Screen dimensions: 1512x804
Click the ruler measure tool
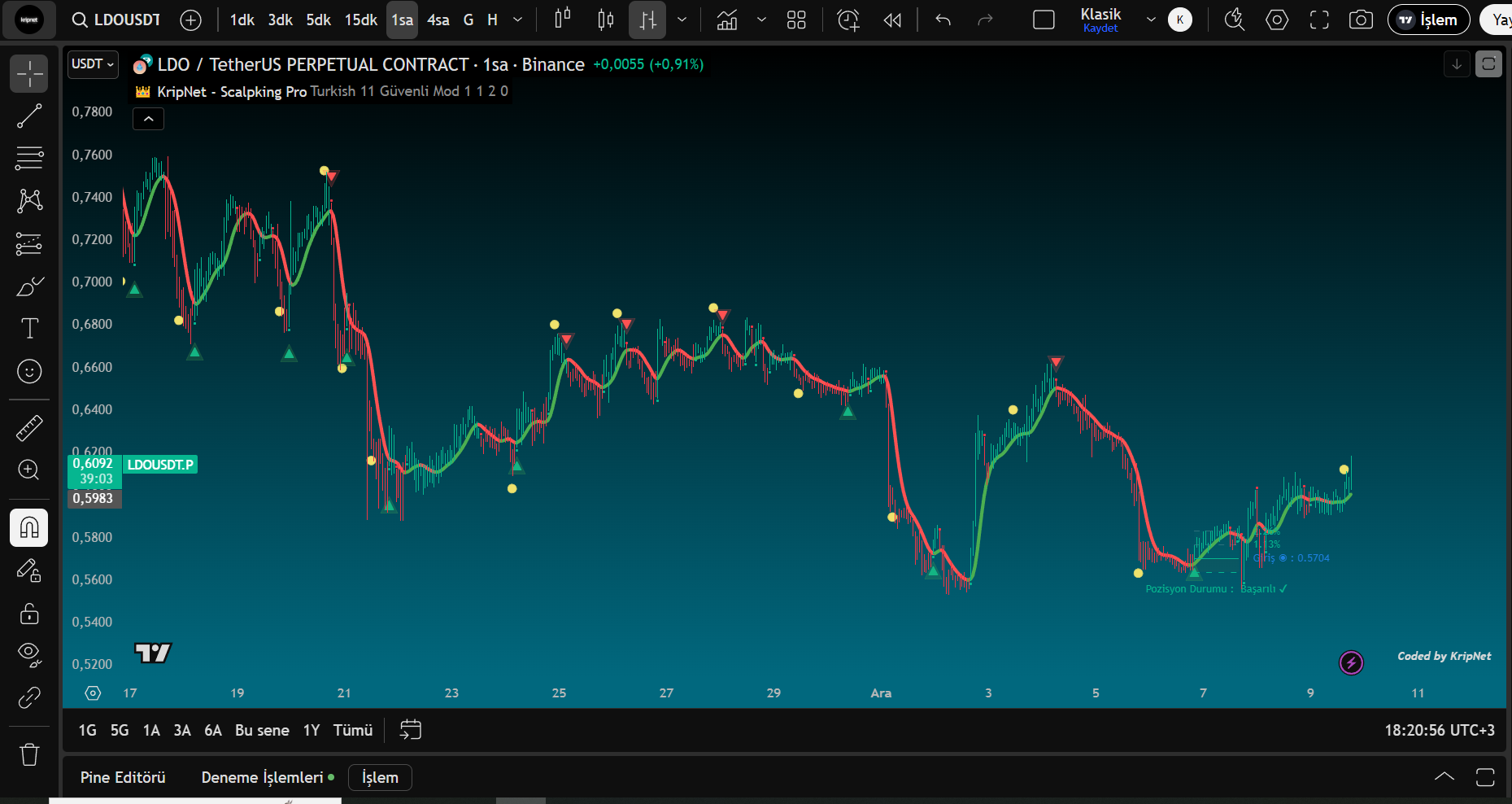29,427
